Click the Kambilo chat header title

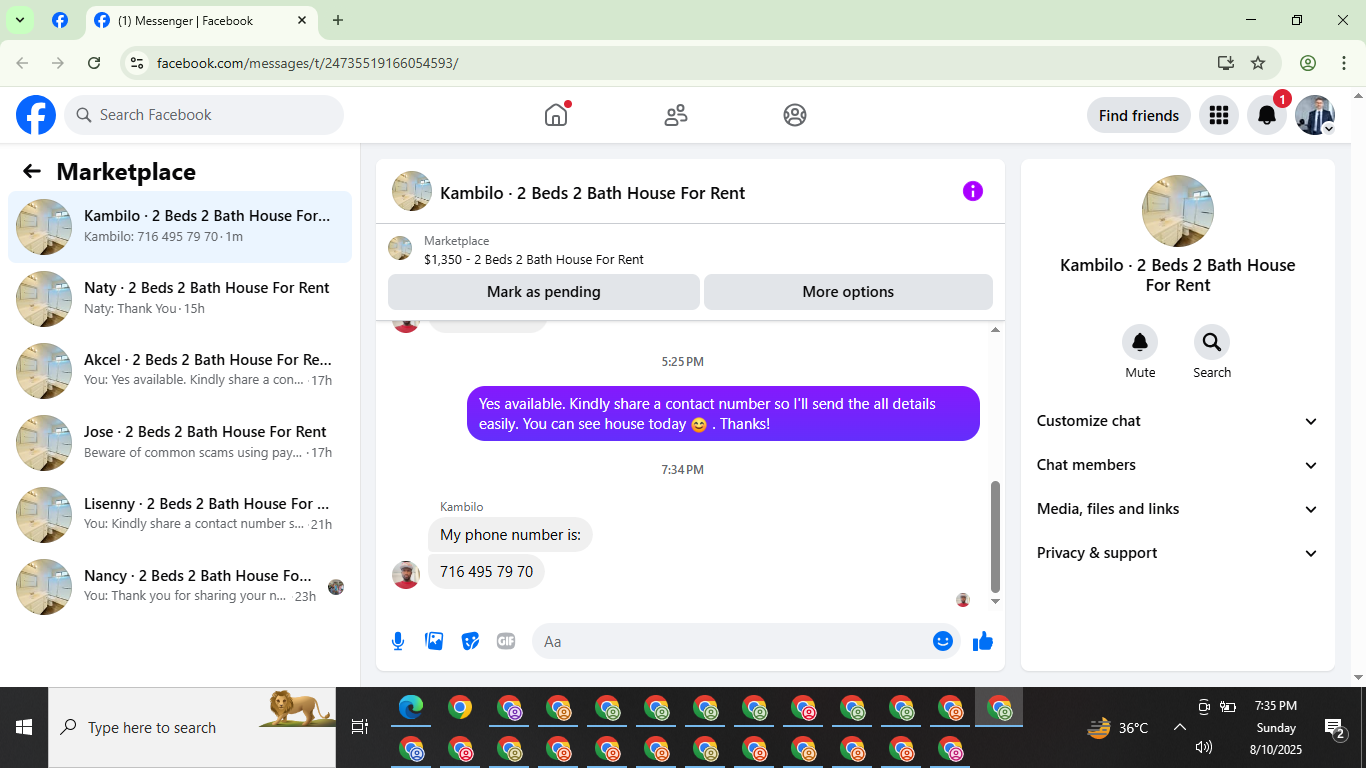pyautogui.click(x=592, y=193)
